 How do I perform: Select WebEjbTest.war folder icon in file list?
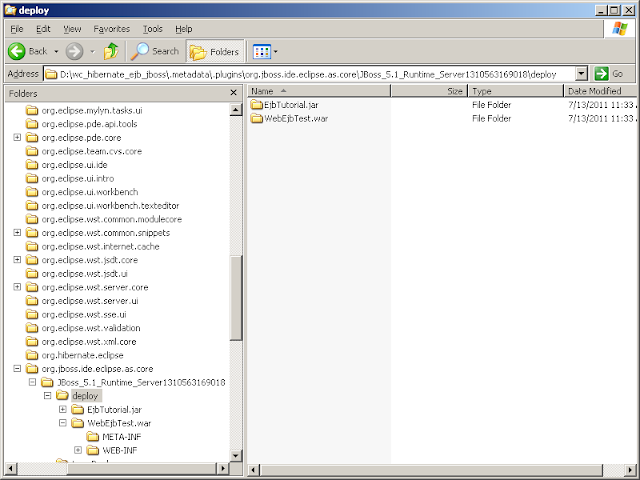[257, 118]
